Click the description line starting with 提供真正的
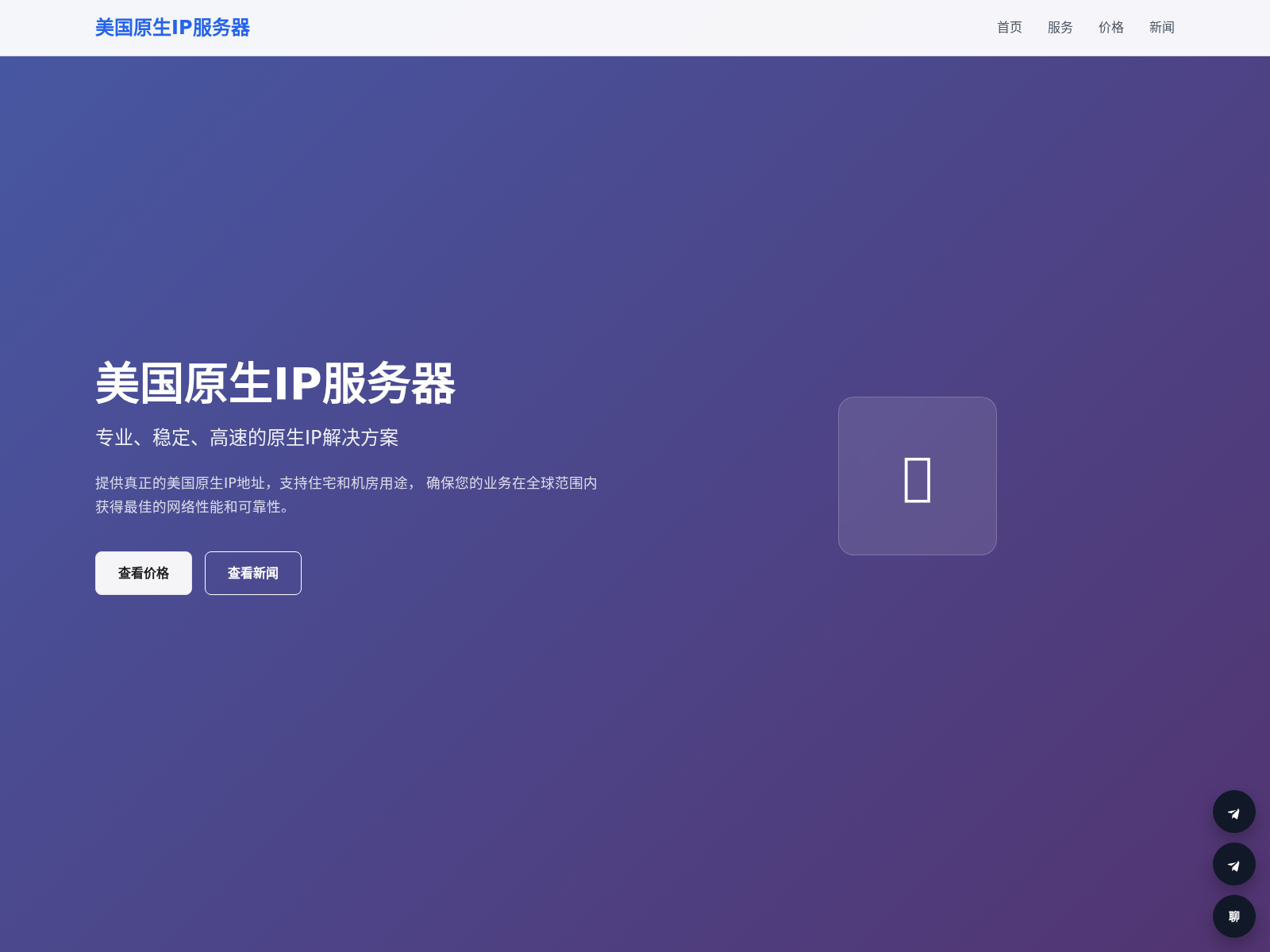Viewport: 1270px width, 952px height. (345, 483)
